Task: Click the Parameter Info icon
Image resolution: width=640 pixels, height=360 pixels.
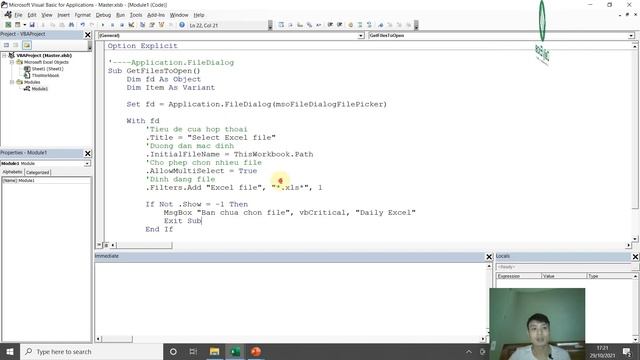Action: [x=309, y=25]
